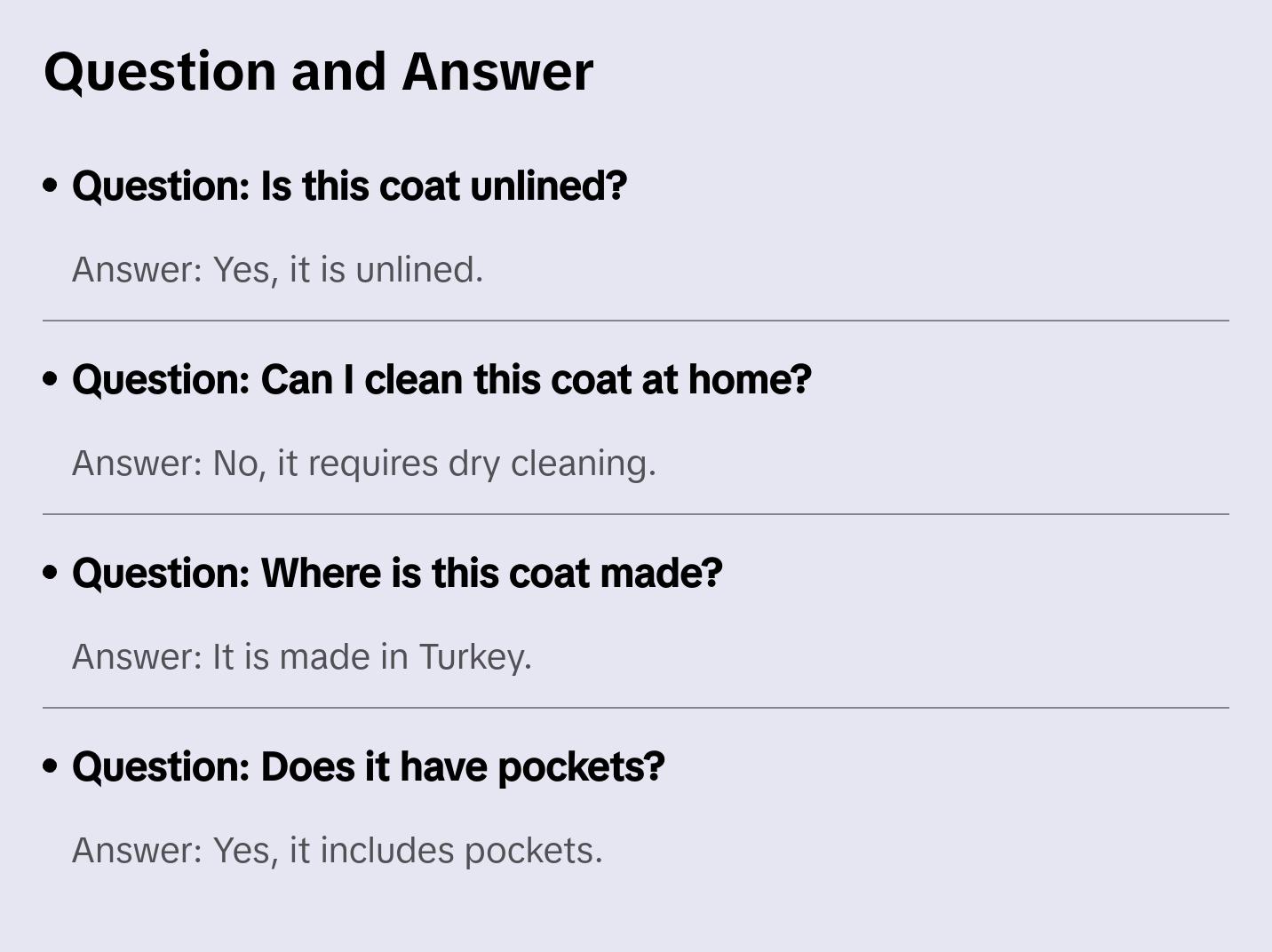The height and width of the screenshot is (952, 1272).
Task: Click the divider line below the Turkey answer
Action: coord(636,708)
